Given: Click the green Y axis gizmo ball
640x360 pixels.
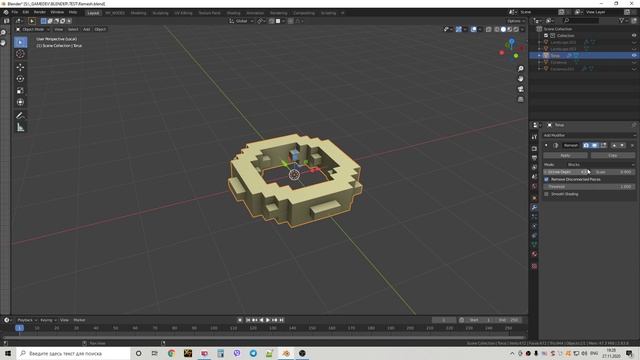Looking at the screenshot, I should (x=516, y=56).
